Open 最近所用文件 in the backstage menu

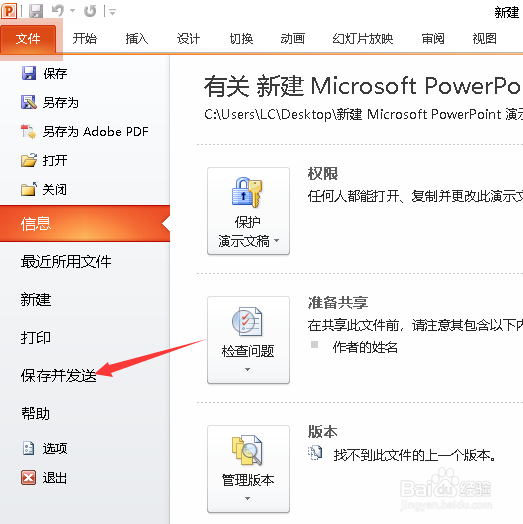click(x=66, y=262)
